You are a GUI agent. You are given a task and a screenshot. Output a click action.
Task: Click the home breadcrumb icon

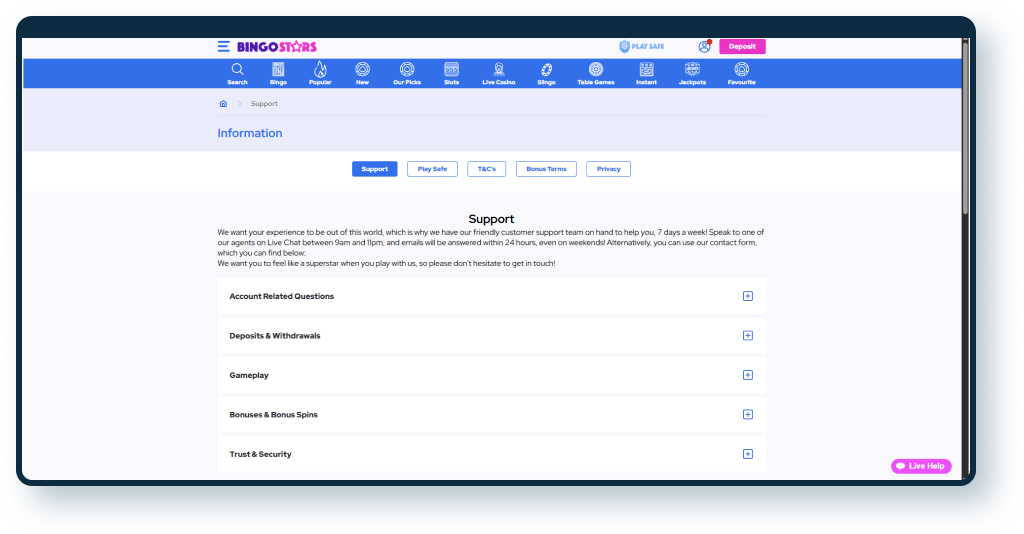[x=223, y=104]
